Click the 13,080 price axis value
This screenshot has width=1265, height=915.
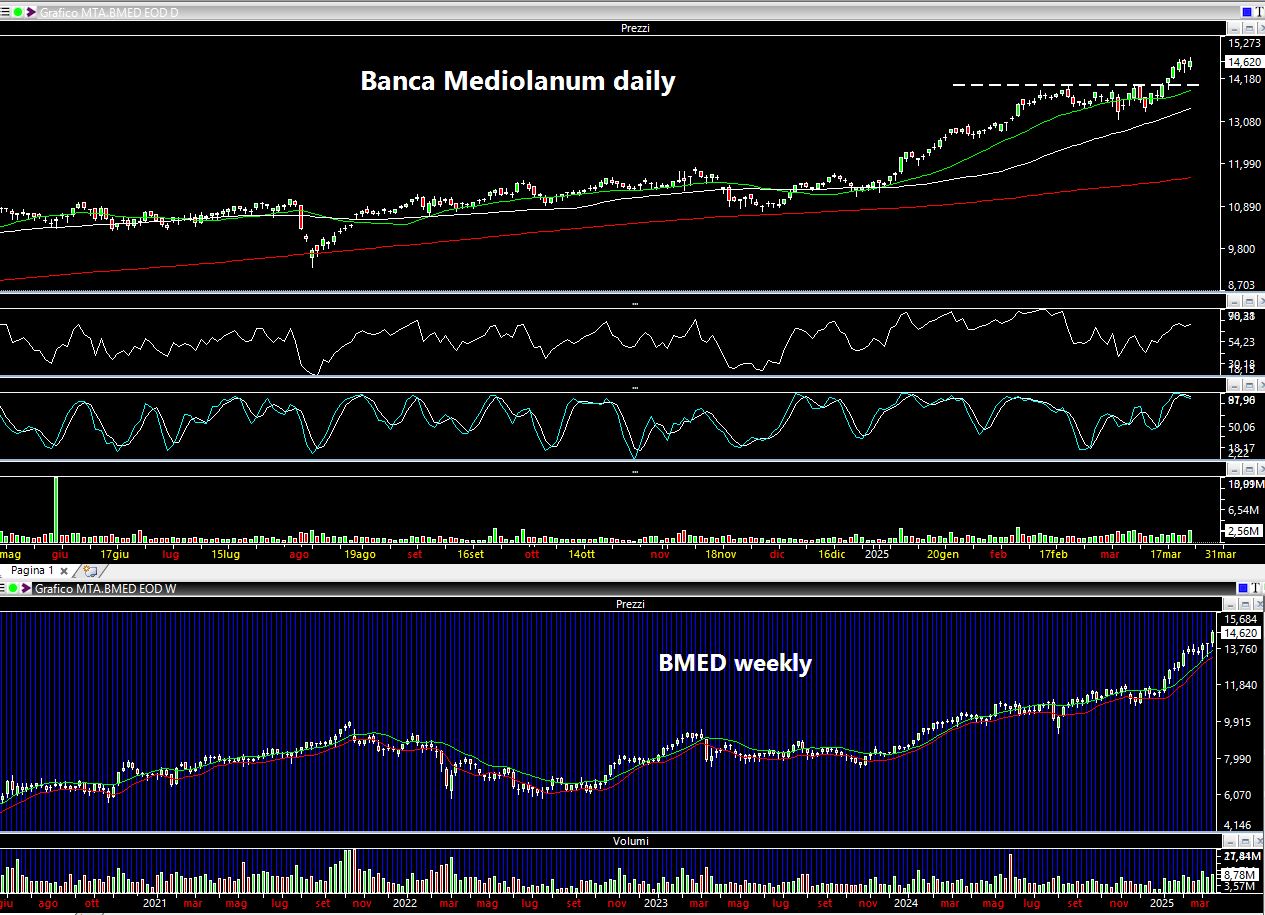coord(1243,122)
